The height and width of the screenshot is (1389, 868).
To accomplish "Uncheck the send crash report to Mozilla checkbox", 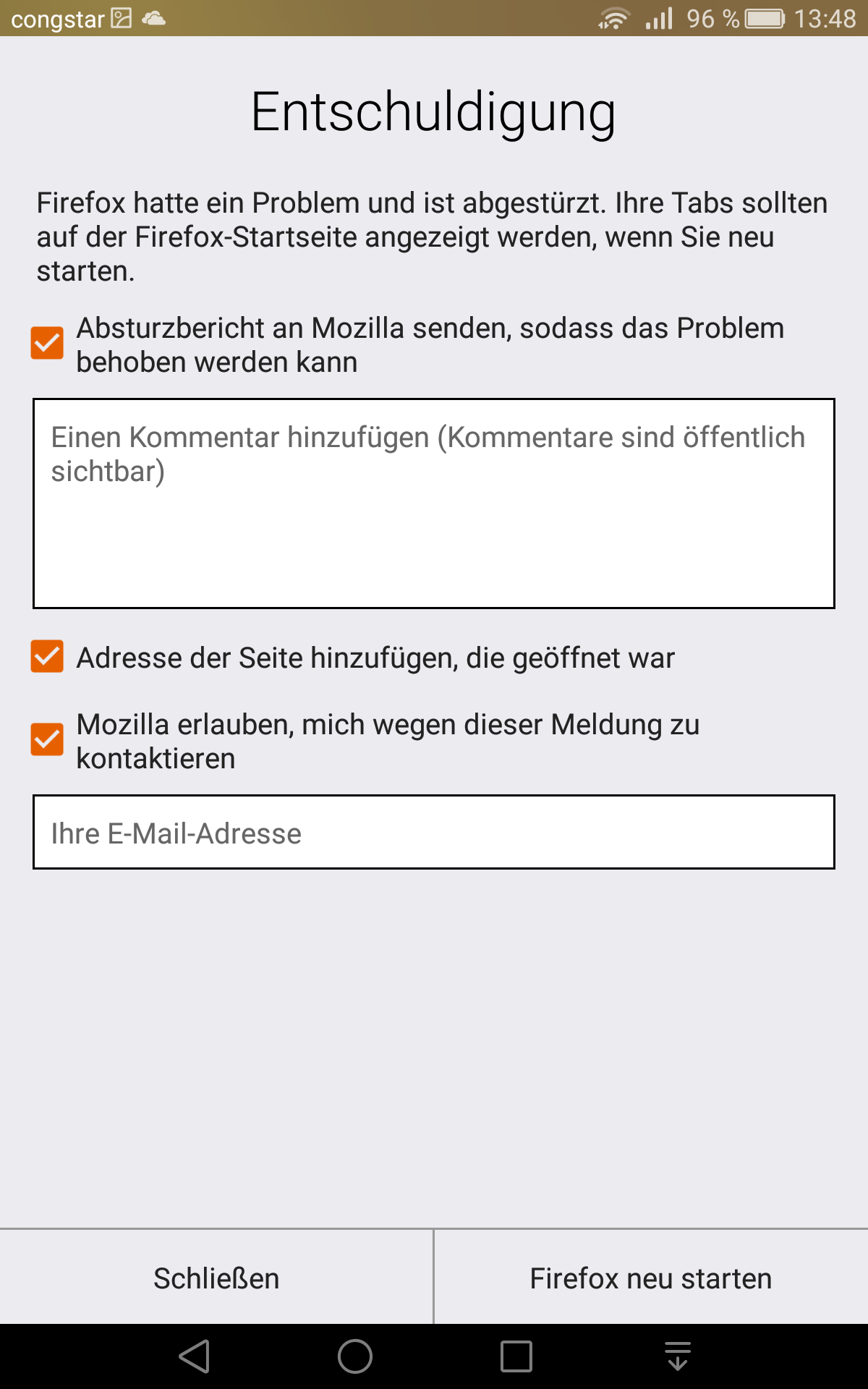I will (47, 343).
